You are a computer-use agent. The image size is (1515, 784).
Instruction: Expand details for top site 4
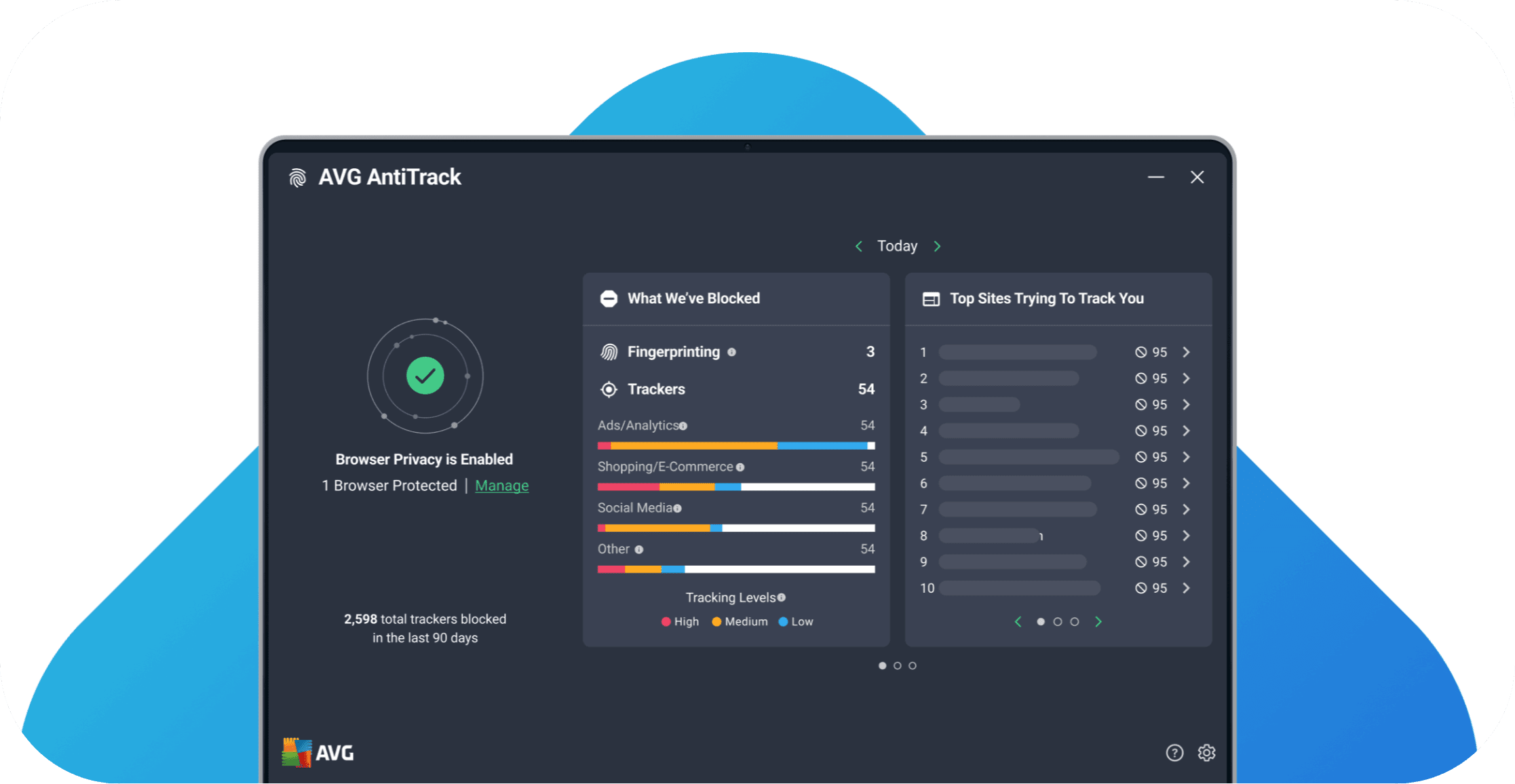point(1186,431)
